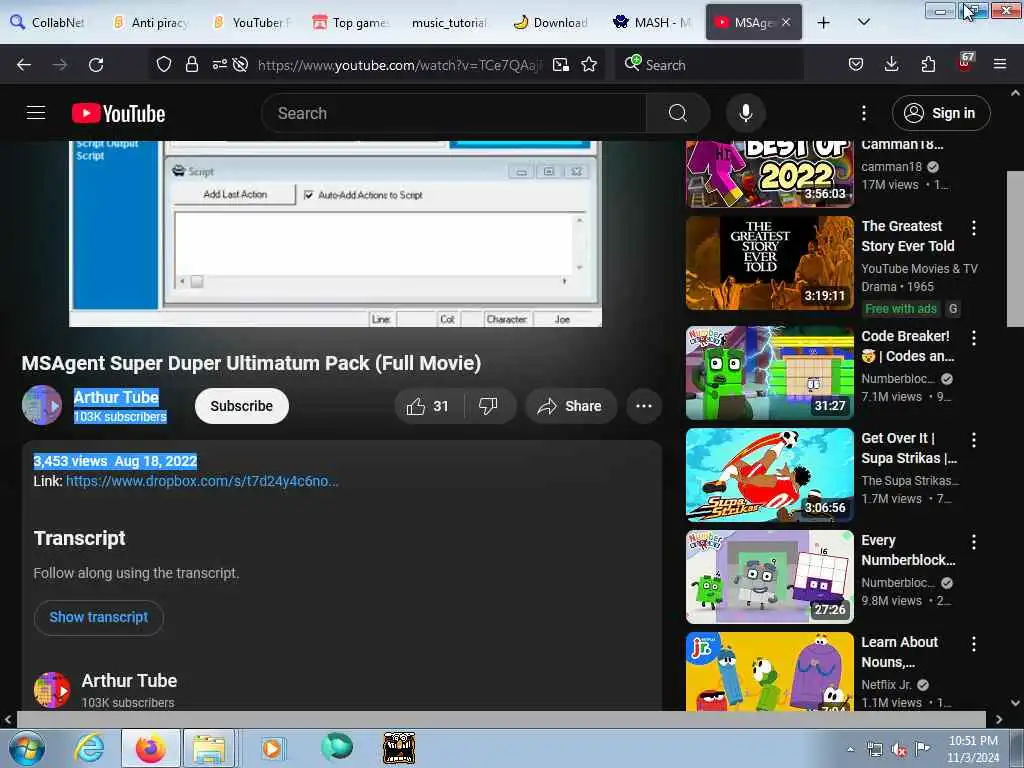Open the Firefox application menu
Screen dimensions: 1024x768
tap(1000, 65)
